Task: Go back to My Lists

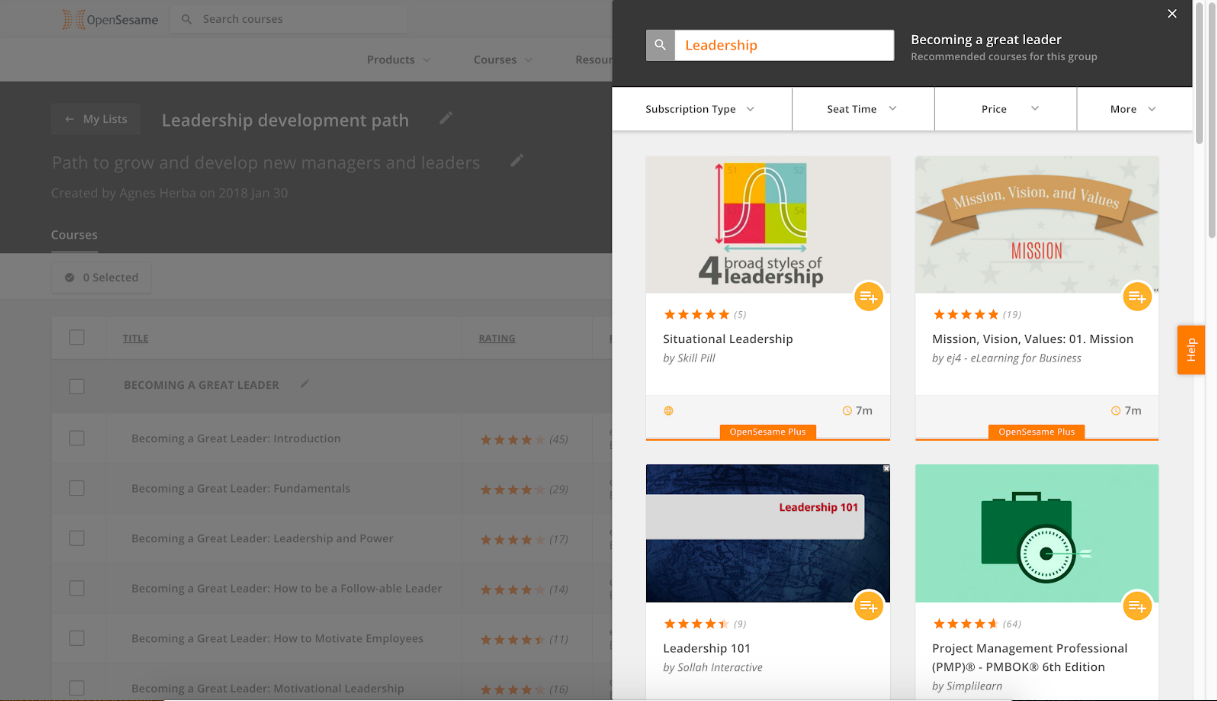Action: (x=96, y=119)
